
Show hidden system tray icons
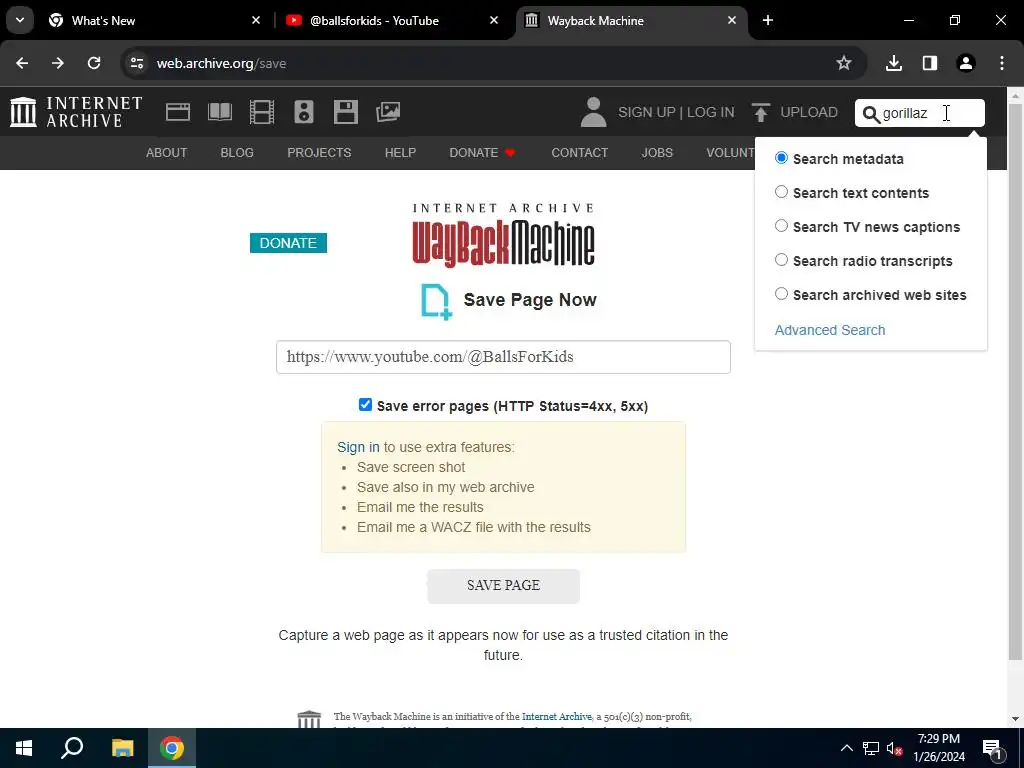(x=846, y=748)
